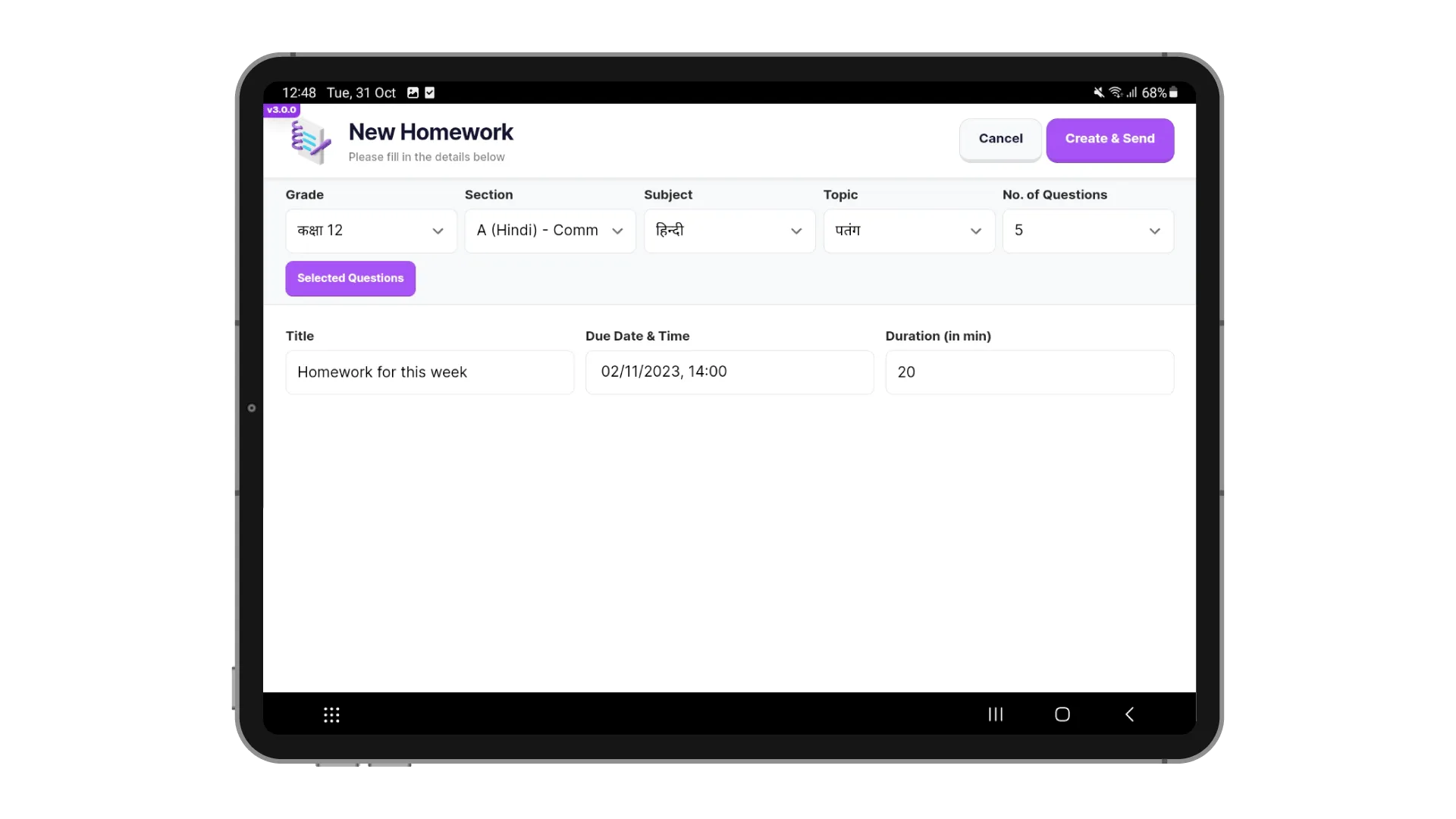Image resolution: width=1456 pixels, height=819 pixels.
Task: Click the 'Please fill in the details below' text
Action: 426,157
